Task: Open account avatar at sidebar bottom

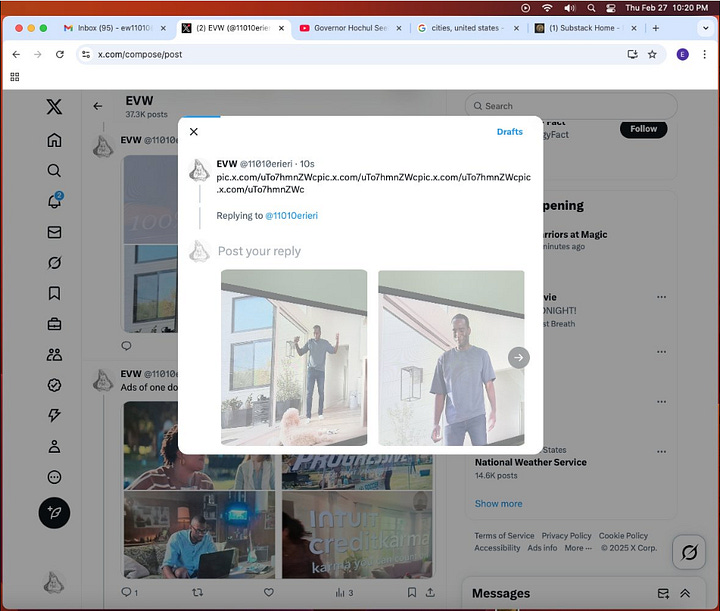Action: [x=54, y=583]
